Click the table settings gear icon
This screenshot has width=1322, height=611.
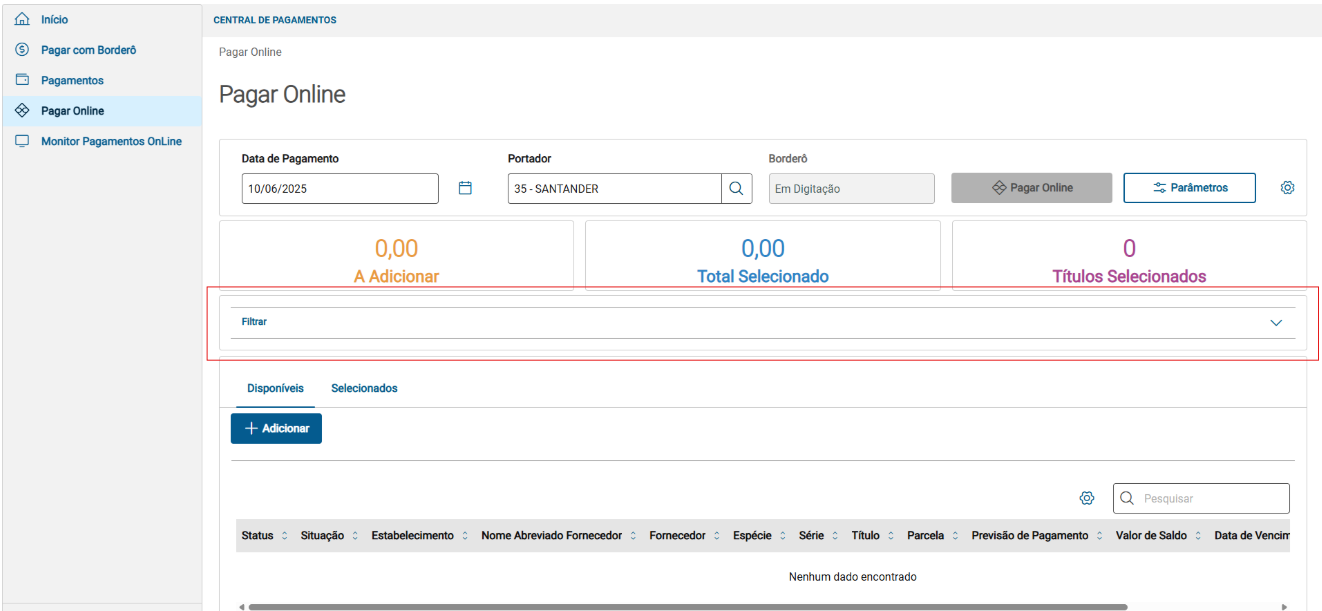click(x=1087, y=498)
